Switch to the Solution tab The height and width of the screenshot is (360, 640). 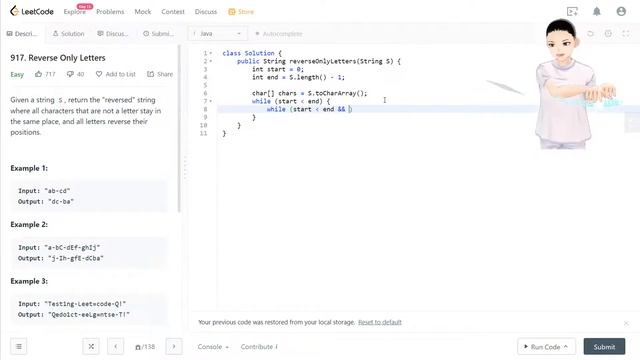pos(68,33)
